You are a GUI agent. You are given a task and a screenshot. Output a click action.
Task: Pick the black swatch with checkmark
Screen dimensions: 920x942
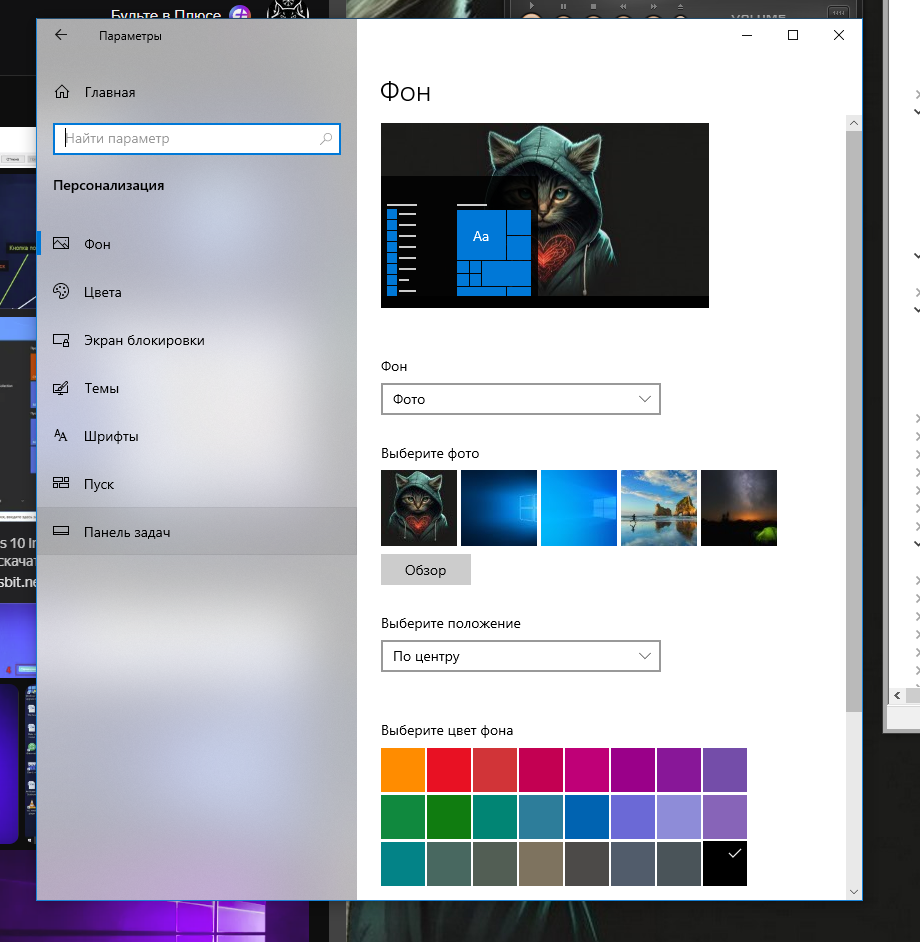(x=725, y=864)
